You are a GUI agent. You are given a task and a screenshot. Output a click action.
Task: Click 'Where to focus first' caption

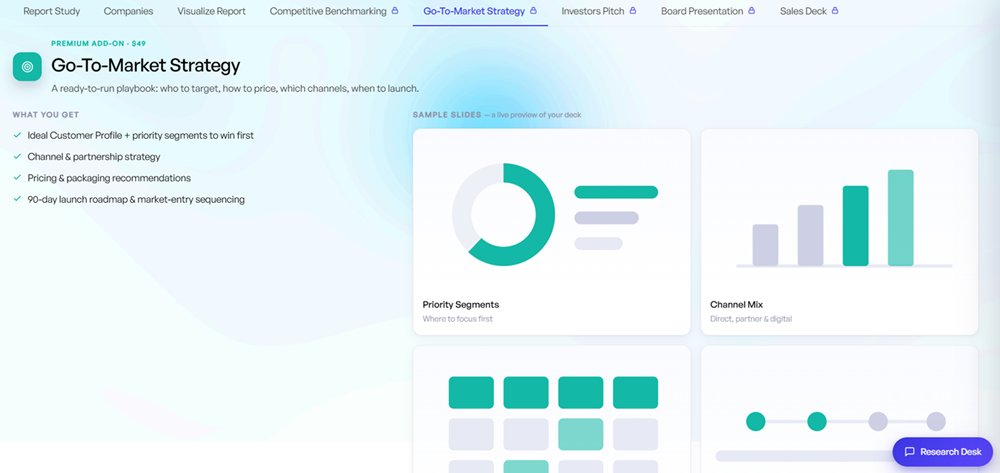pyautogui.click(x=457, y=319)
